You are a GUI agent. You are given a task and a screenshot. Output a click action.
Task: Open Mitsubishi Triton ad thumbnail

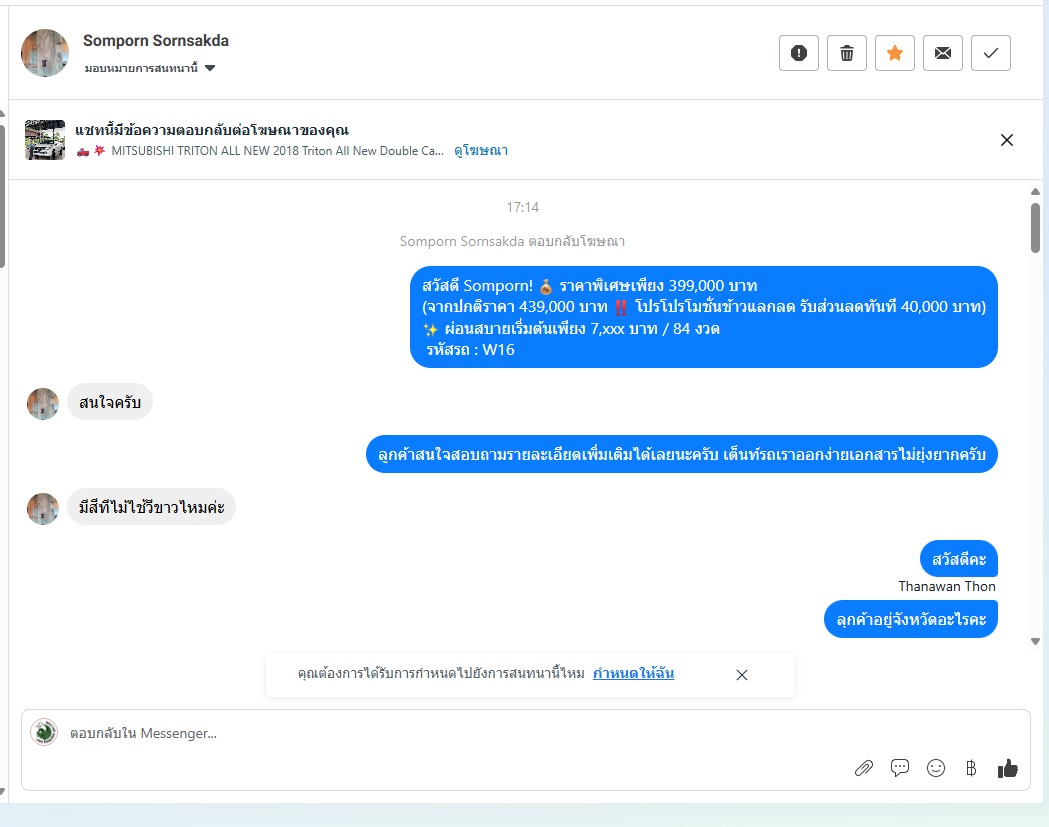click(45, 140)
